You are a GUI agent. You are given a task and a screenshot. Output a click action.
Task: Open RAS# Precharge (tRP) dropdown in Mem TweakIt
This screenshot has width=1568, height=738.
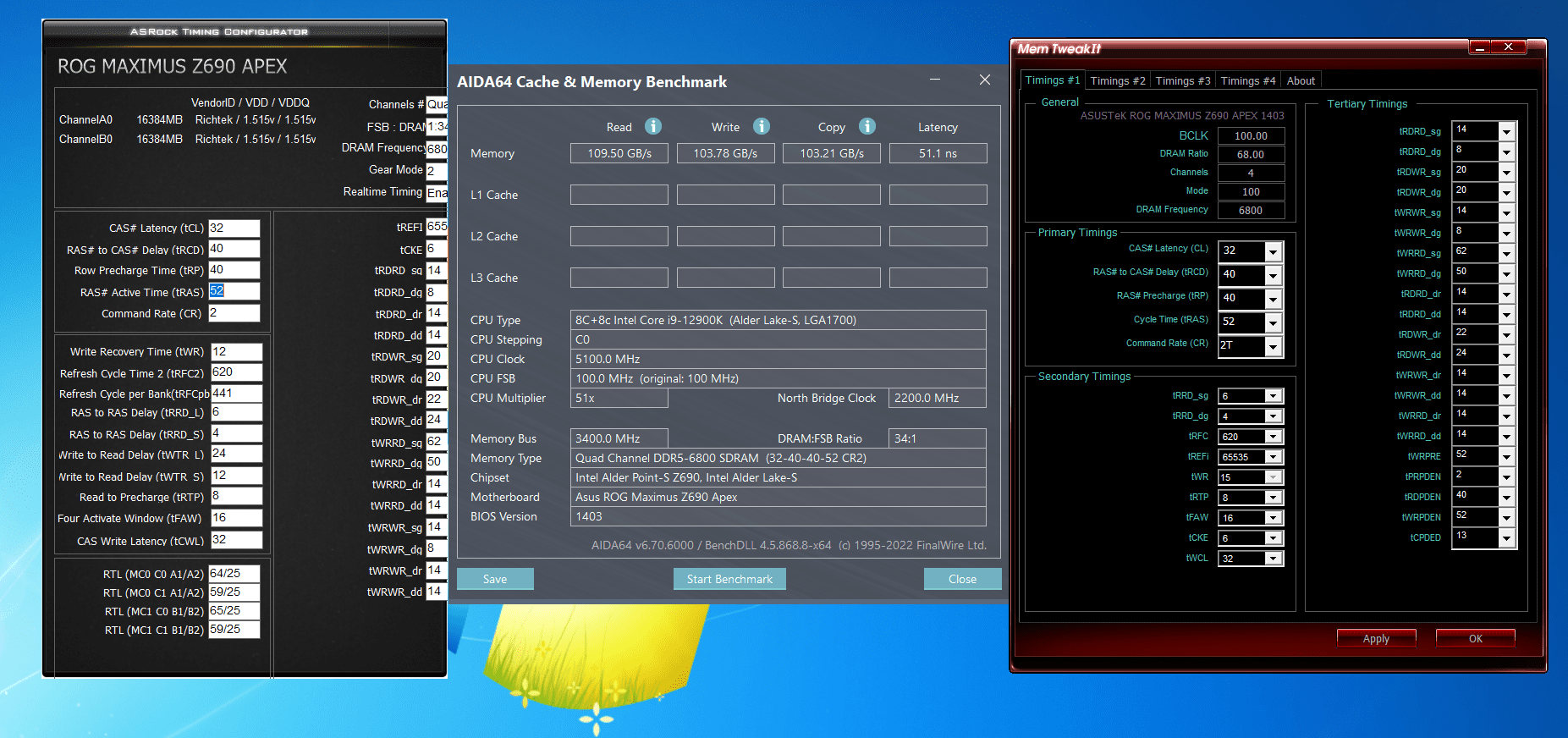(1273, 299)
